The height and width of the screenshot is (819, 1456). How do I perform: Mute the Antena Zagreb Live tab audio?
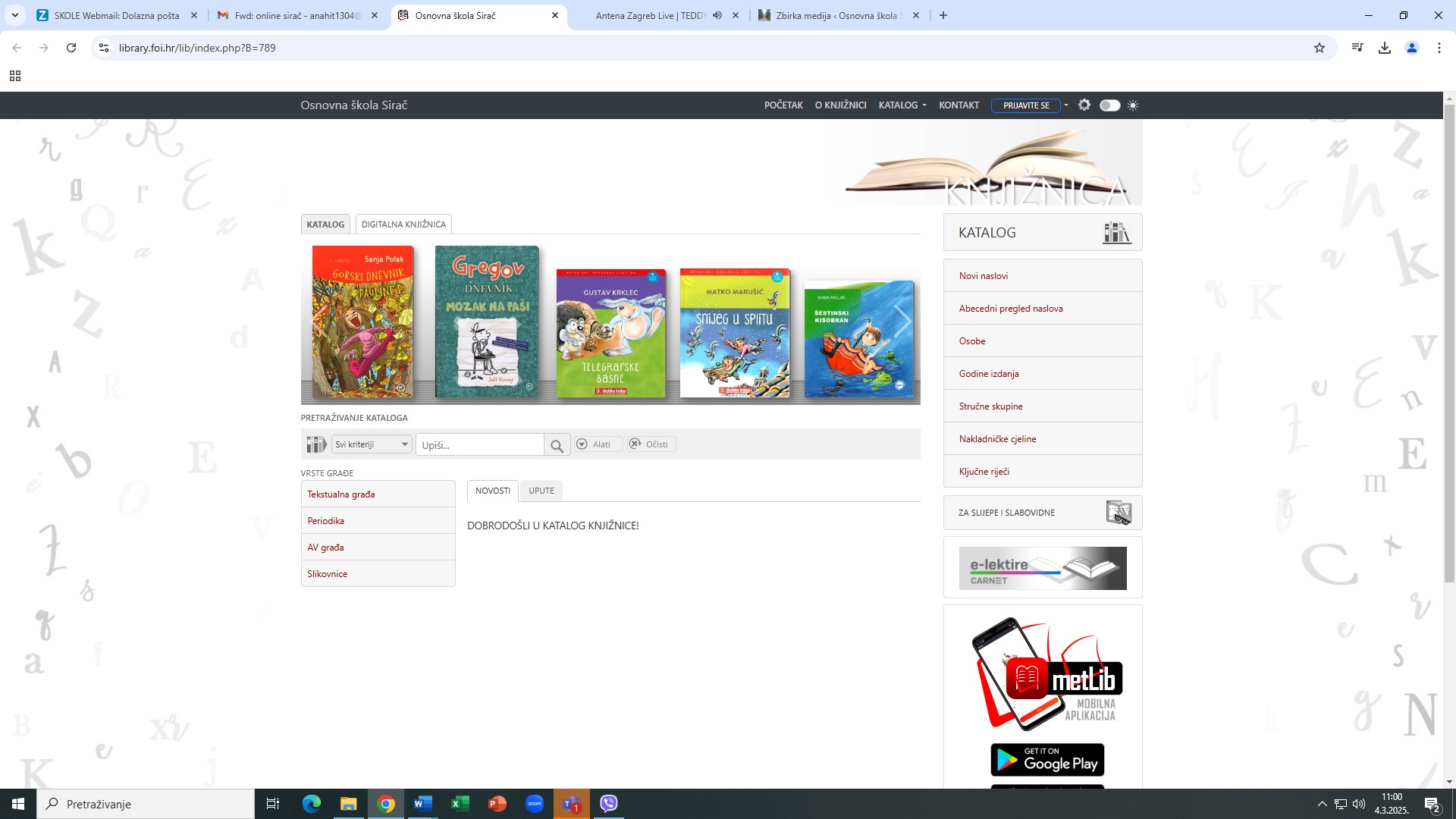[717, 15]
